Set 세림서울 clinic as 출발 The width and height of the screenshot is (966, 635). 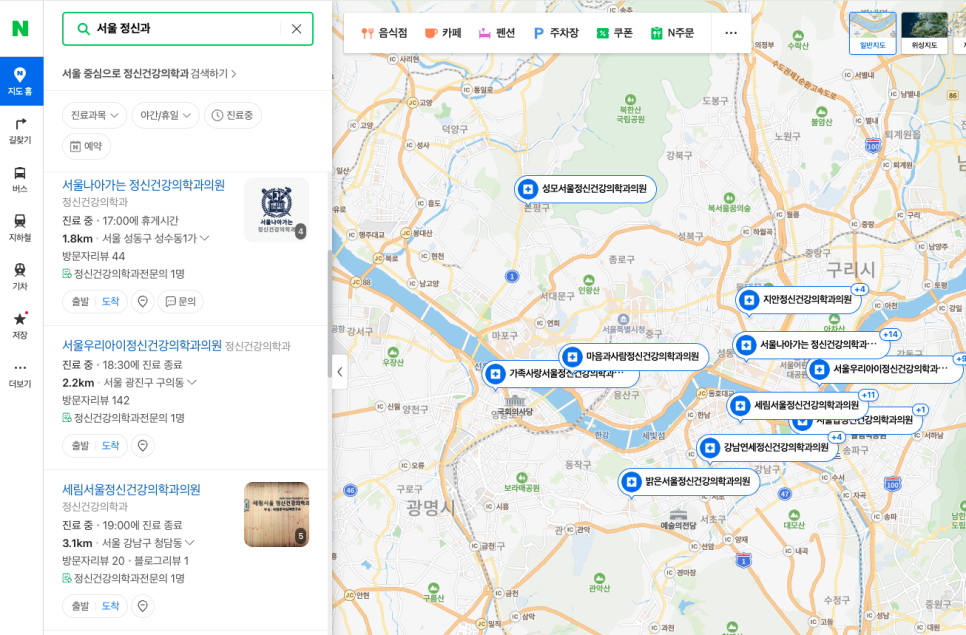coord(80,606)
